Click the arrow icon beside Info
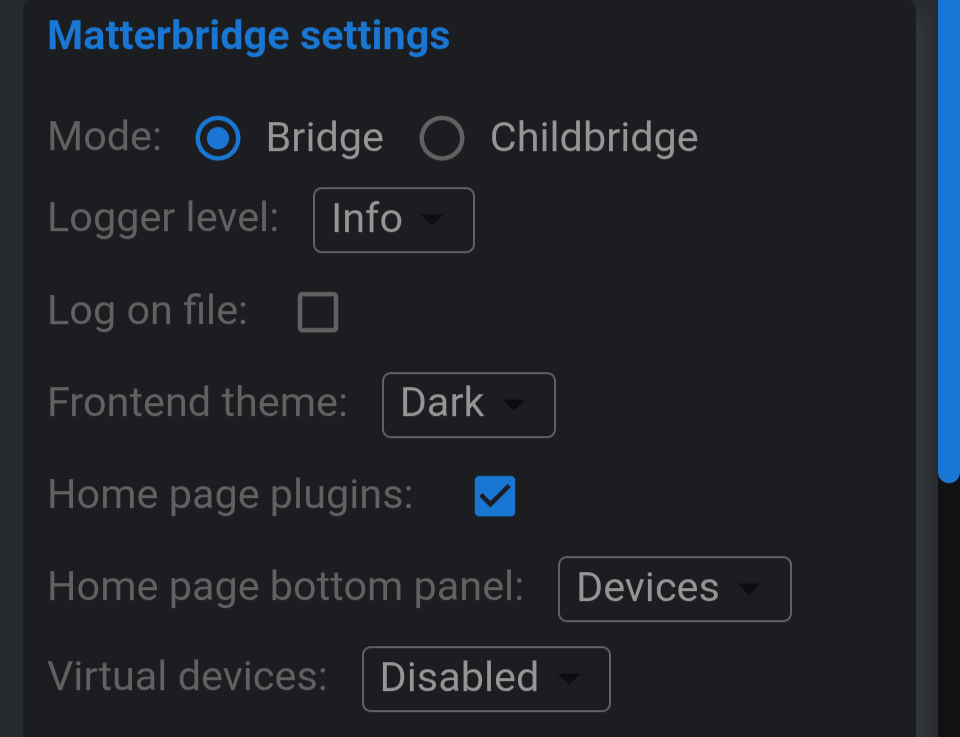Viewport: 960px width, 737px height. [432, 219]
